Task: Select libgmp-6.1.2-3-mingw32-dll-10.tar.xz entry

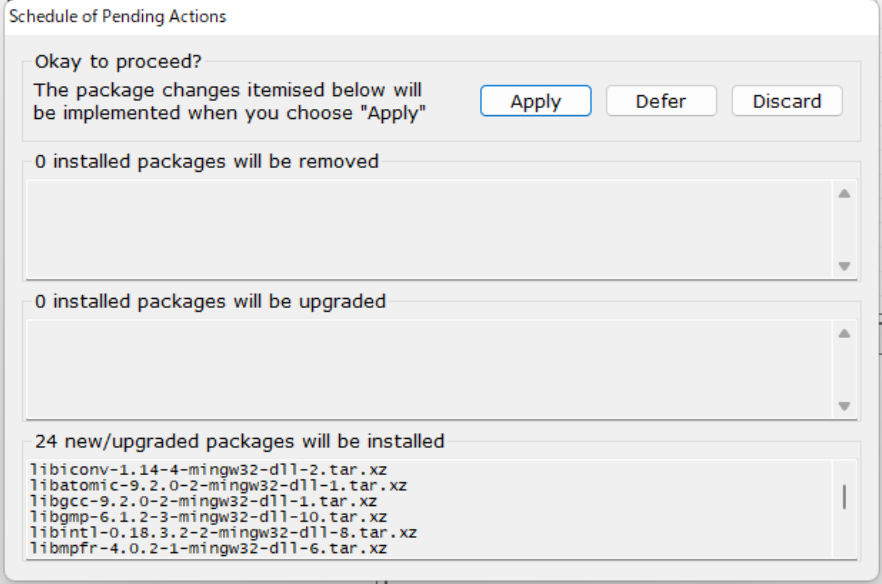Action: (208, 517)
